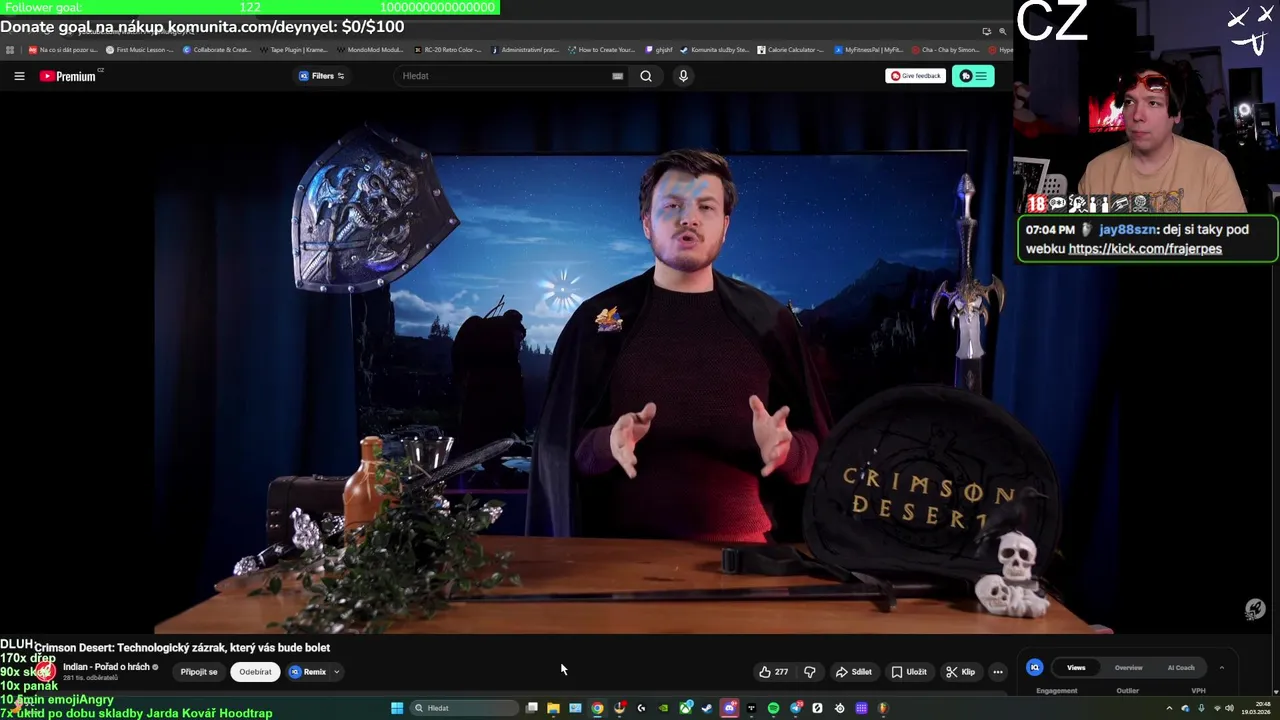
Task: Open the teal extension menu button in header
Action: click(973, 76)
